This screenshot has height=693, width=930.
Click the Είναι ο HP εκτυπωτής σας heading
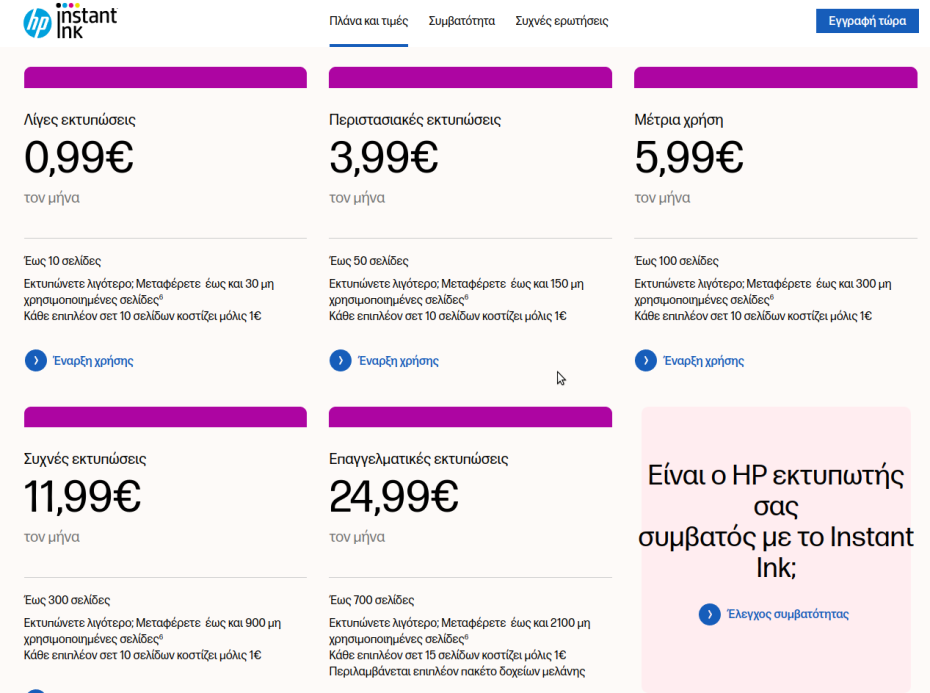point(776,520)
